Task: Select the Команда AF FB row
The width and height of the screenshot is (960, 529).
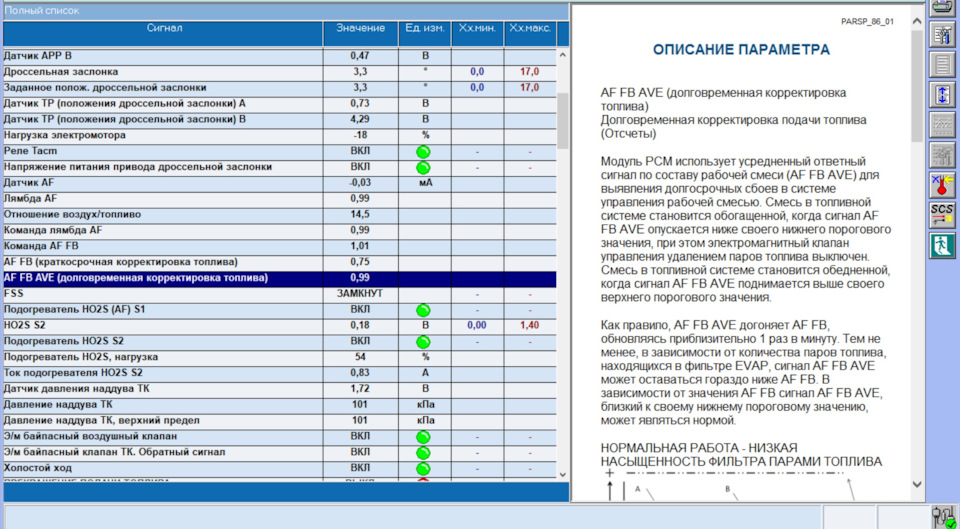Action: tap(280, 246)
